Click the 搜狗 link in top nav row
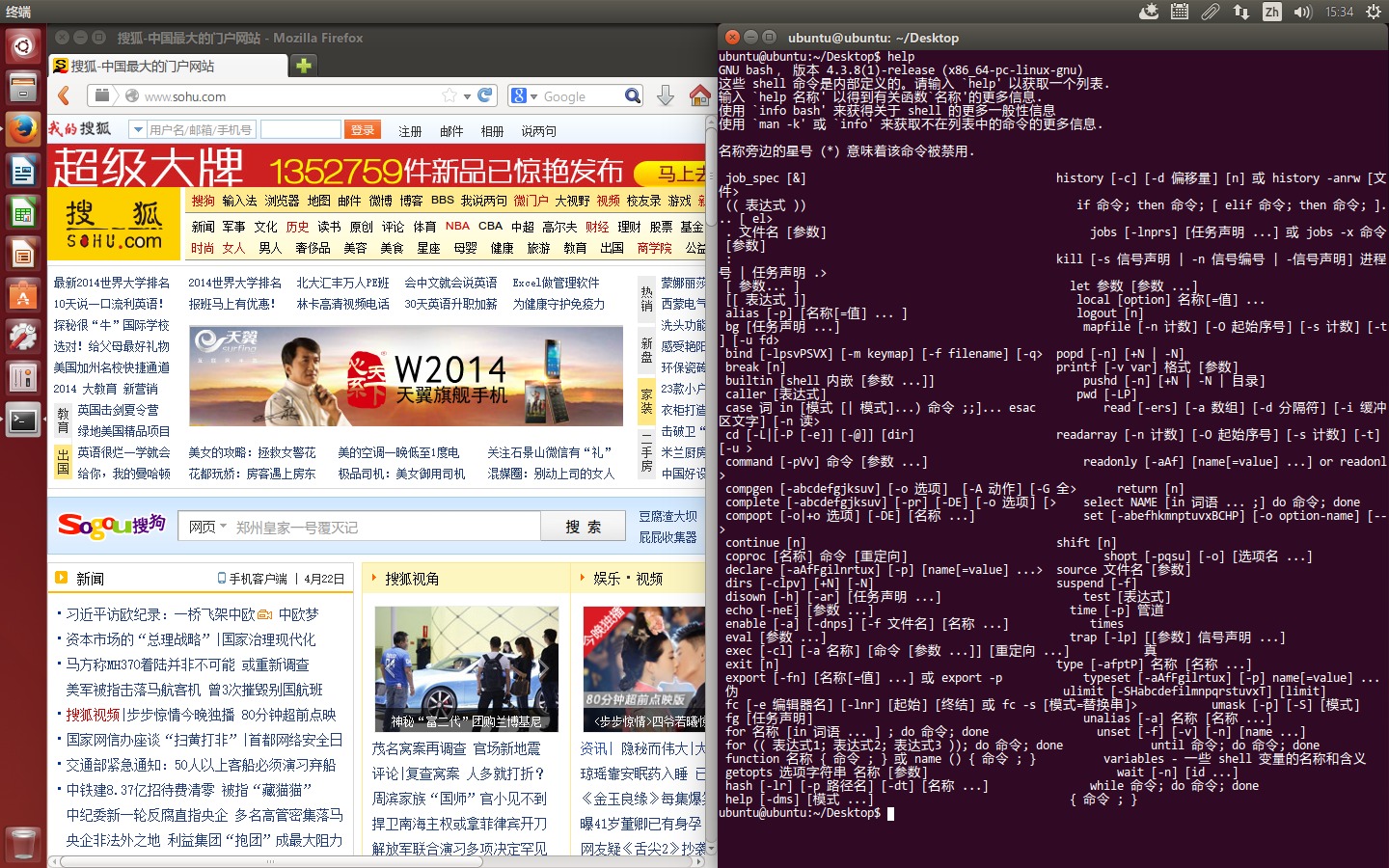The height and width of the screenshot is (868, 1389). pyautogui.click(x=203, y=201)
